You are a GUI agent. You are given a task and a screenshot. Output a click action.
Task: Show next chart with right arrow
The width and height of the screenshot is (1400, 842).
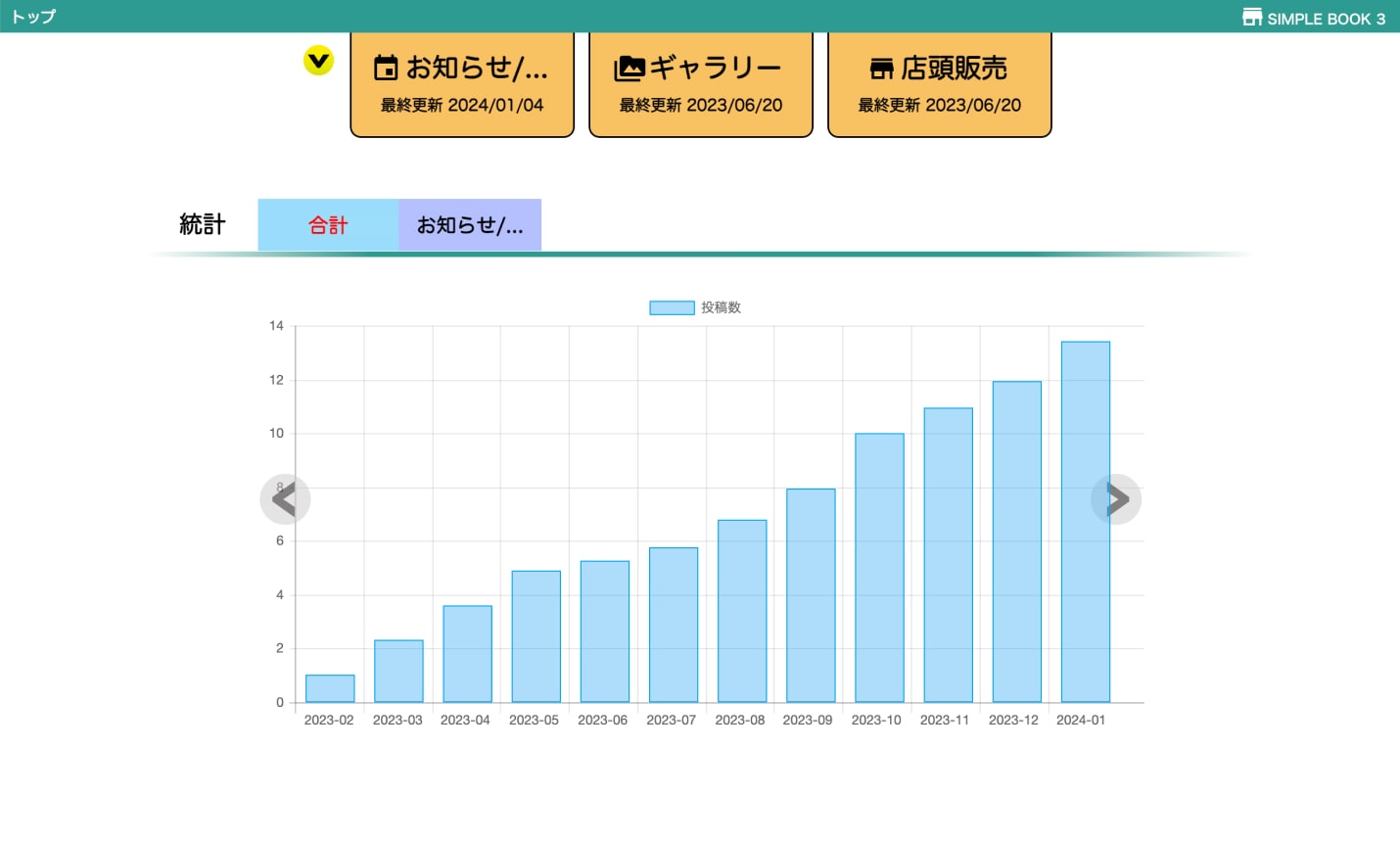tap(1116, 499)
